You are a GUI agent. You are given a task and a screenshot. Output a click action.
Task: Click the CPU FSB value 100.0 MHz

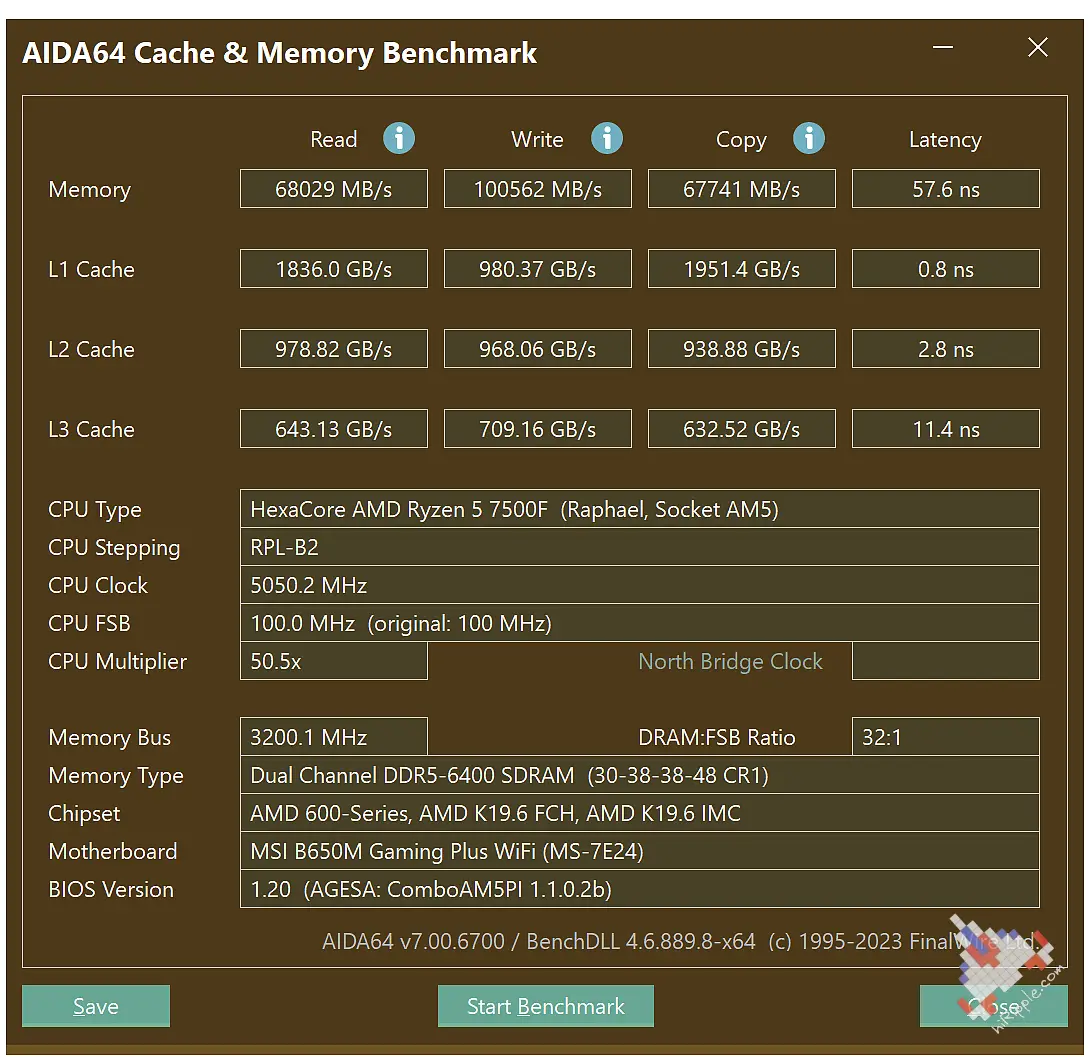pyautogui.click(x=640, y=623)
